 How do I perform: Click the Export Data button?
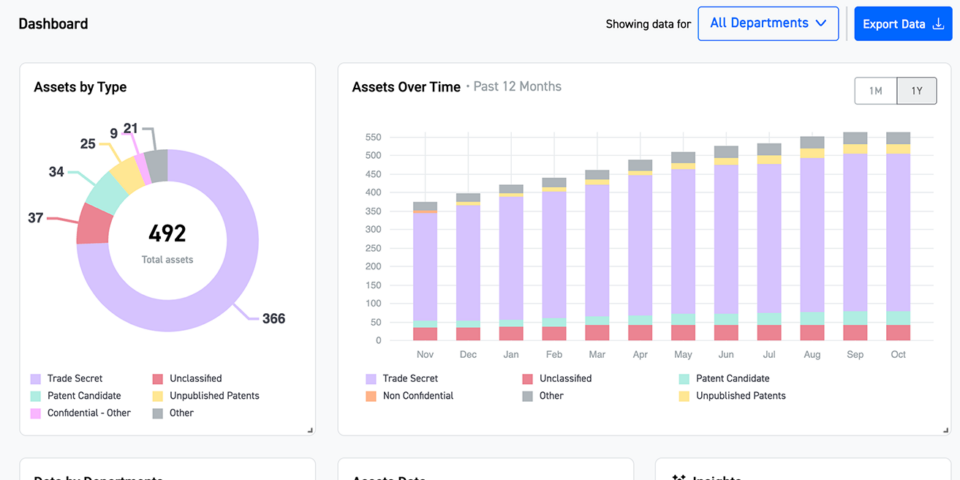point(903,24)
